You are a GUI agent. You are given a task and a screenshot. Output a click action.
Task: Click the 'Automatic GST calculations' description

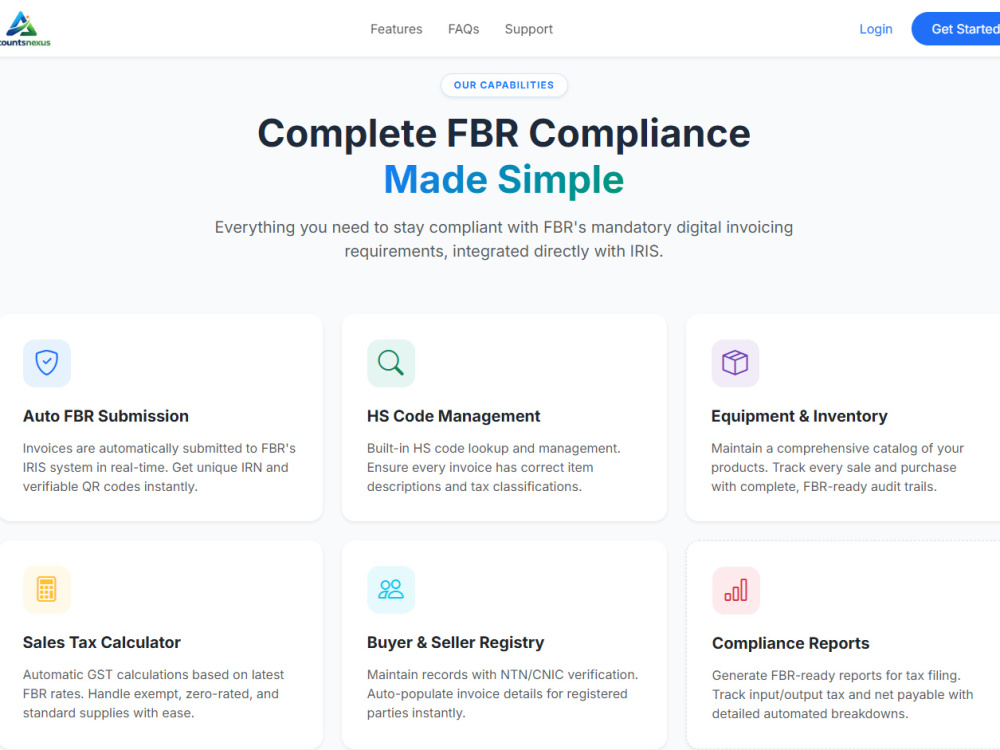click(154, 694)
